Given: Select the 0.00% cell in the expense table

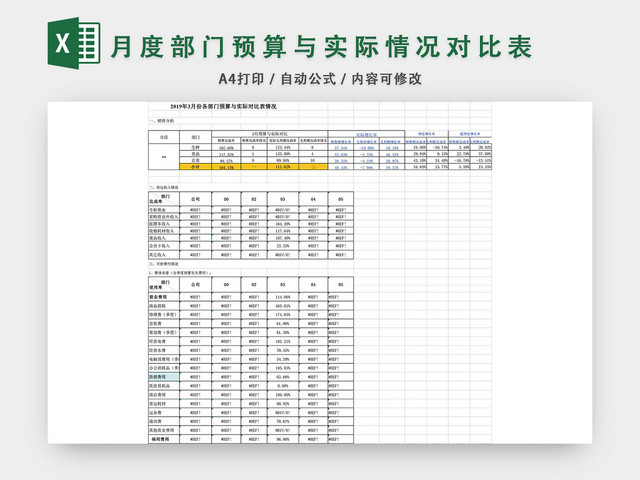Looking at the screenshot, I should tap(282, 386).
